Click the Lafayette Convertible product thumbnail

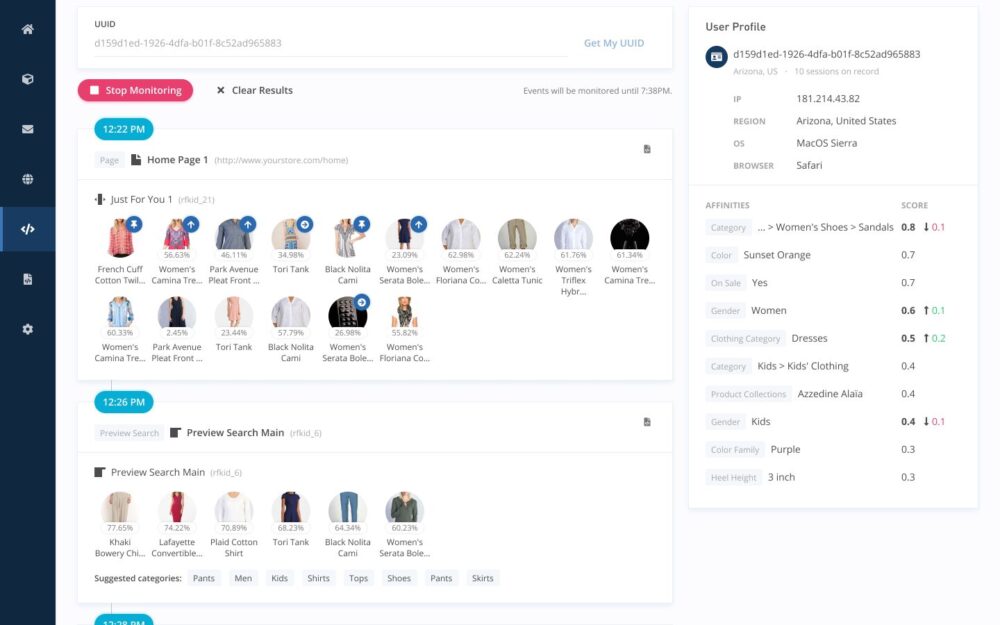(177, 509)
